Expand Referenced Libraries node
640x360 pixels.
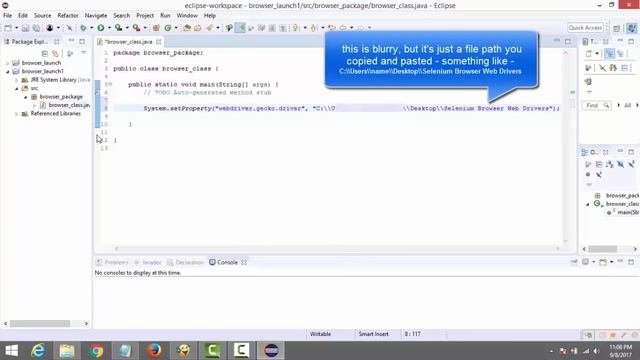click(x=16, y=114)
